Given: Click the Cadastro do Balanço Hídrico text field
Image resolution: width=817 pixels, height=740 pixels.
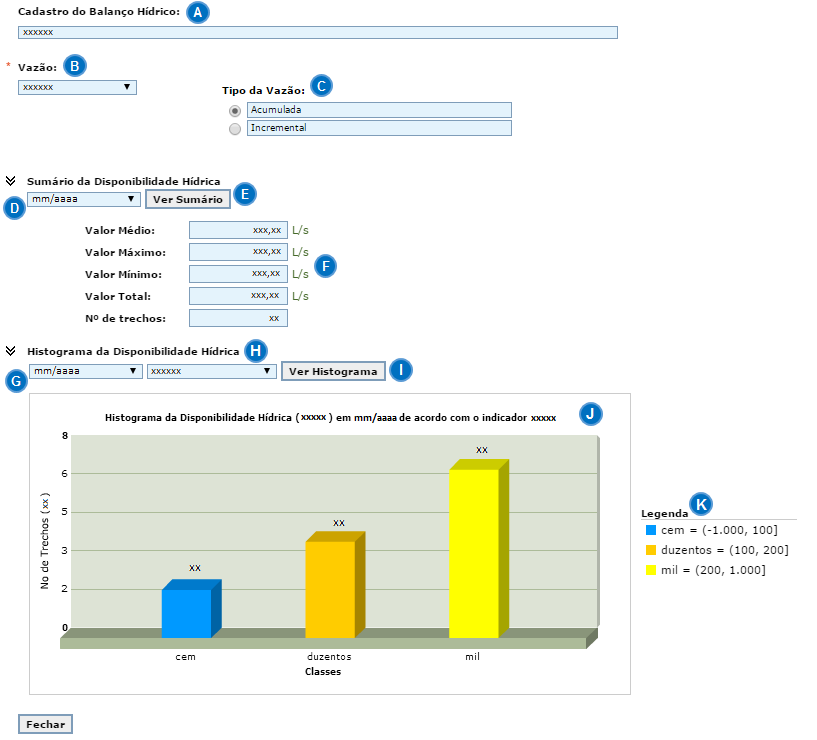Looking at the screenshot, I should pos(318,32).
